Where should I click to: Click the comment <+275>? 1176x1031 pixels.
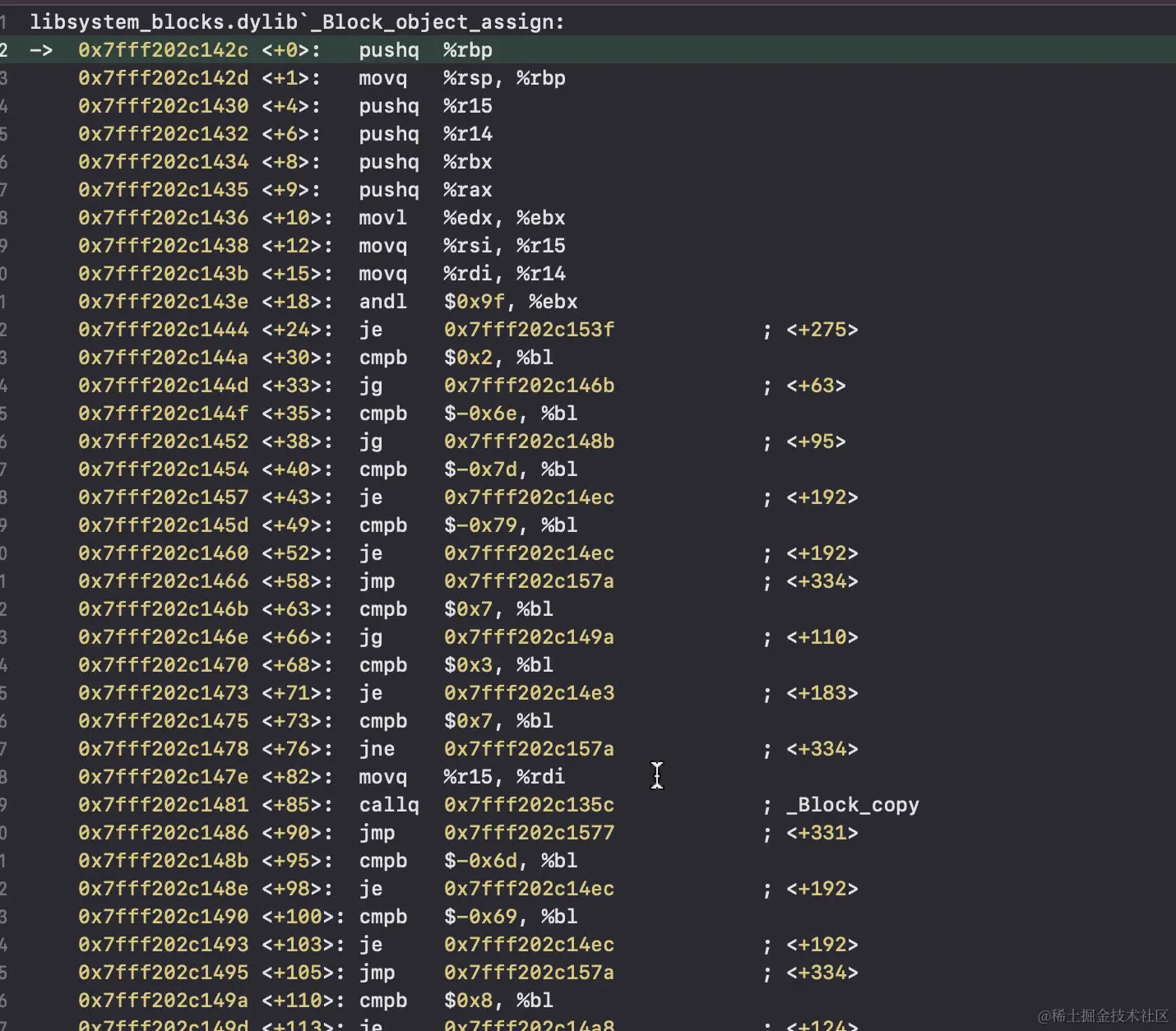[822, 330]
